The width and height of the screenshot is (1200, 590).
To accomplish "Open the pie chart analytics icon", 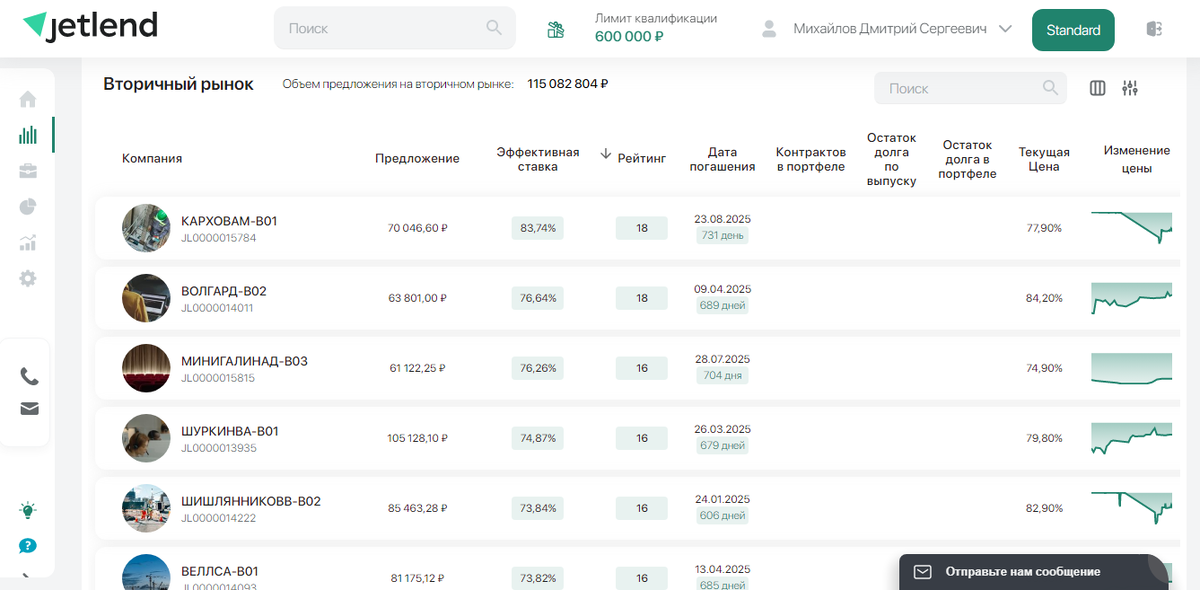I will coord(28,207).
